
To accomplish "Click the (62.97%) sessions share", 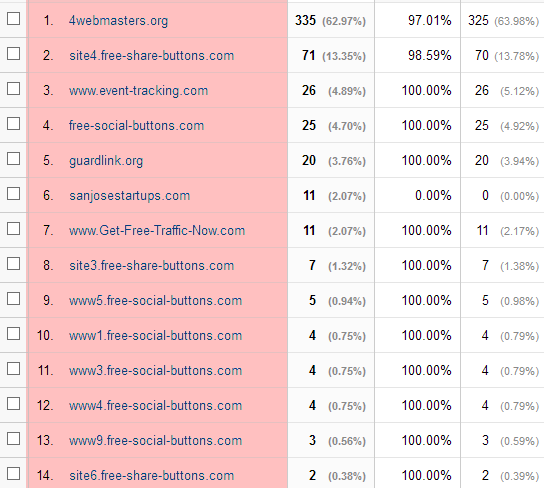I will click(x=344, y=22).
